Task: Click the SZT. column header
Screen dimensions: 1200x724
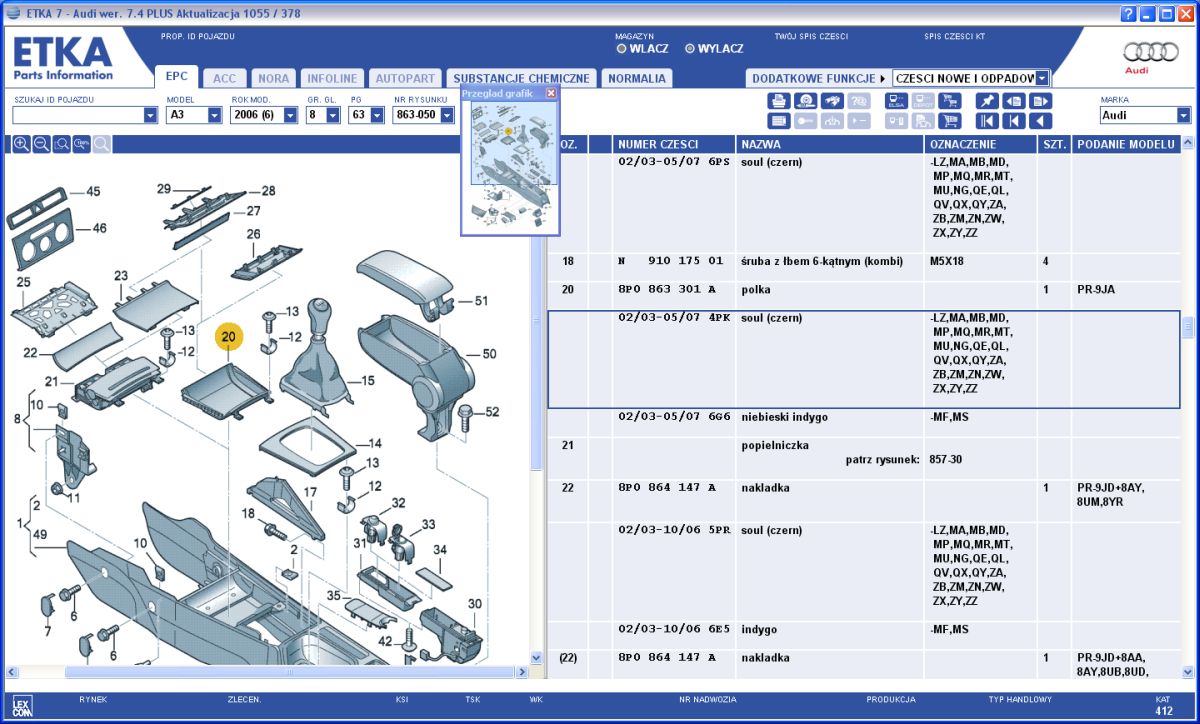Action: pos(1054,144)
